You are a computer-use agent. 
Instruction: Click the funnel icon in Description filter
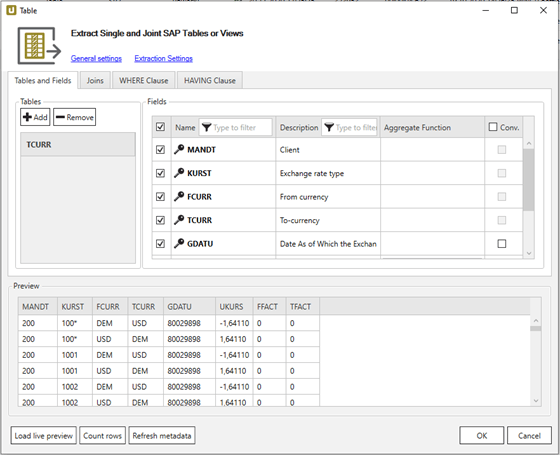[x=329, y=127]
